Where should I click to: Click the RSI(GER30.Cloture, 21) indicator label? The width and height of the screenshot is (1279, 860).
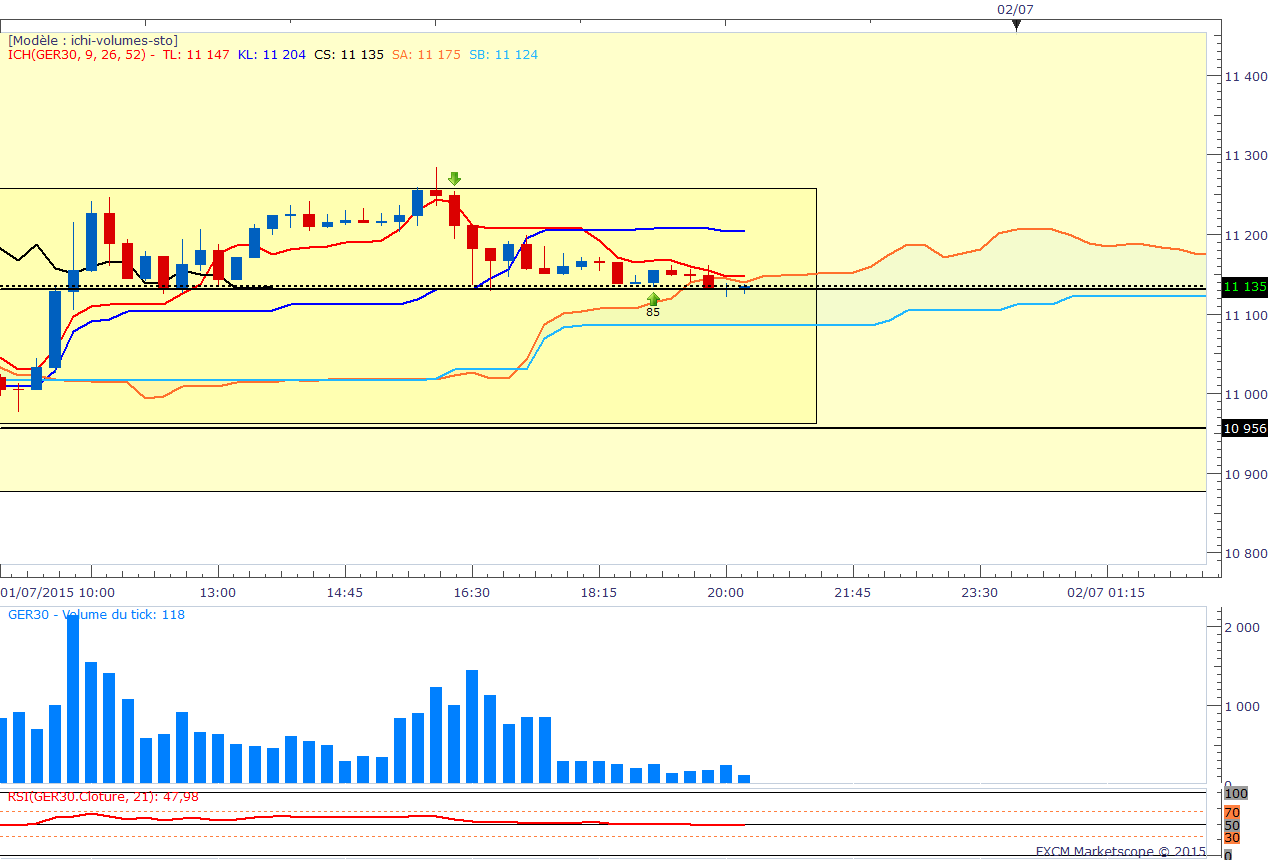[103, 796]
